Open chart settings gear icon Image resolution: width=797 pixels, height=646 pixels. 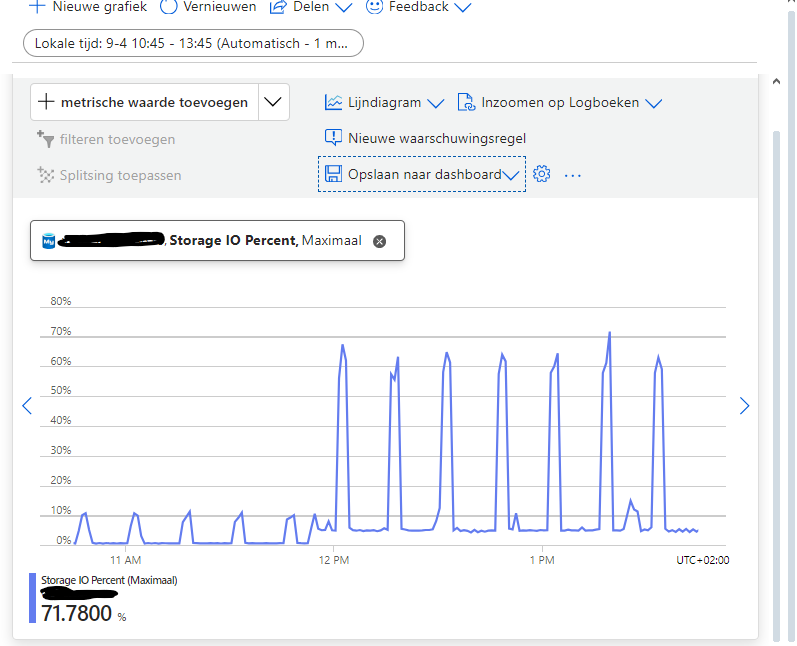coord(542,174)
